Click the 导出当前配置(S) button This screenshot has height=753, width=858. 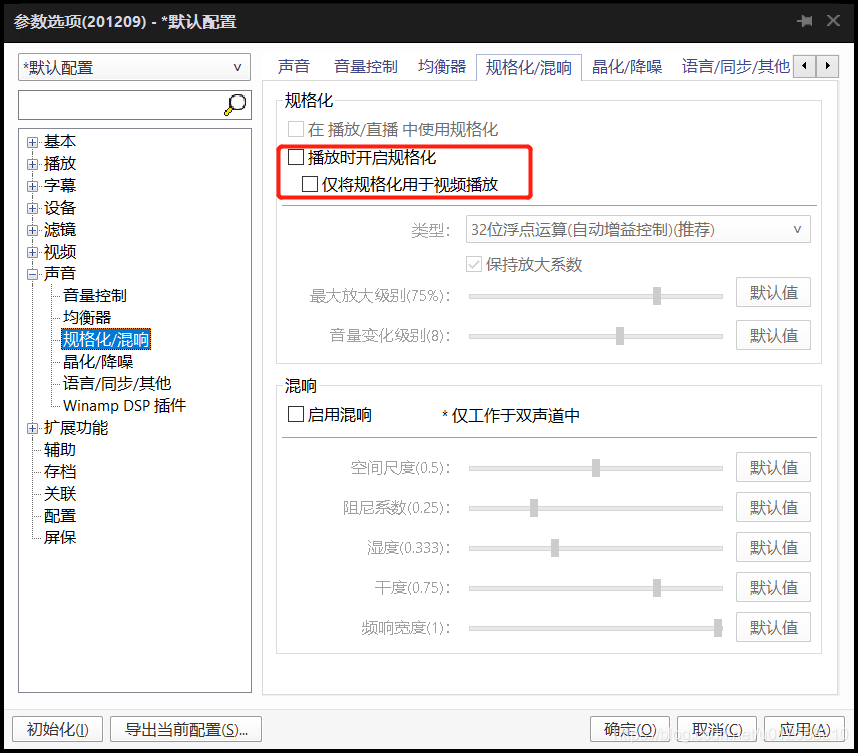point(185,730)
